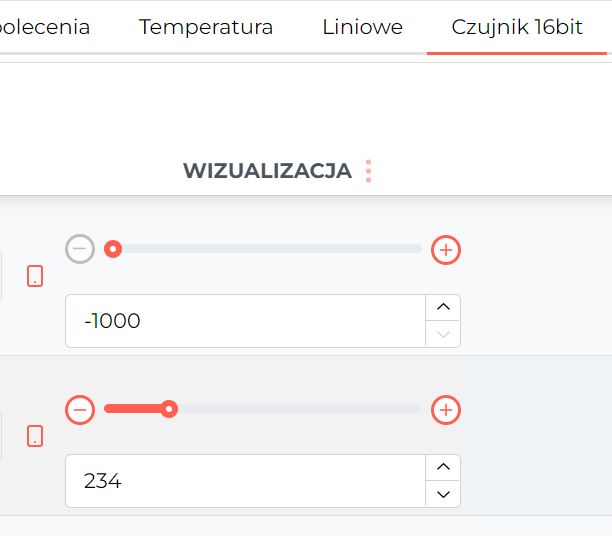Click the mobile device icon beside 234 row

point(35,436)
